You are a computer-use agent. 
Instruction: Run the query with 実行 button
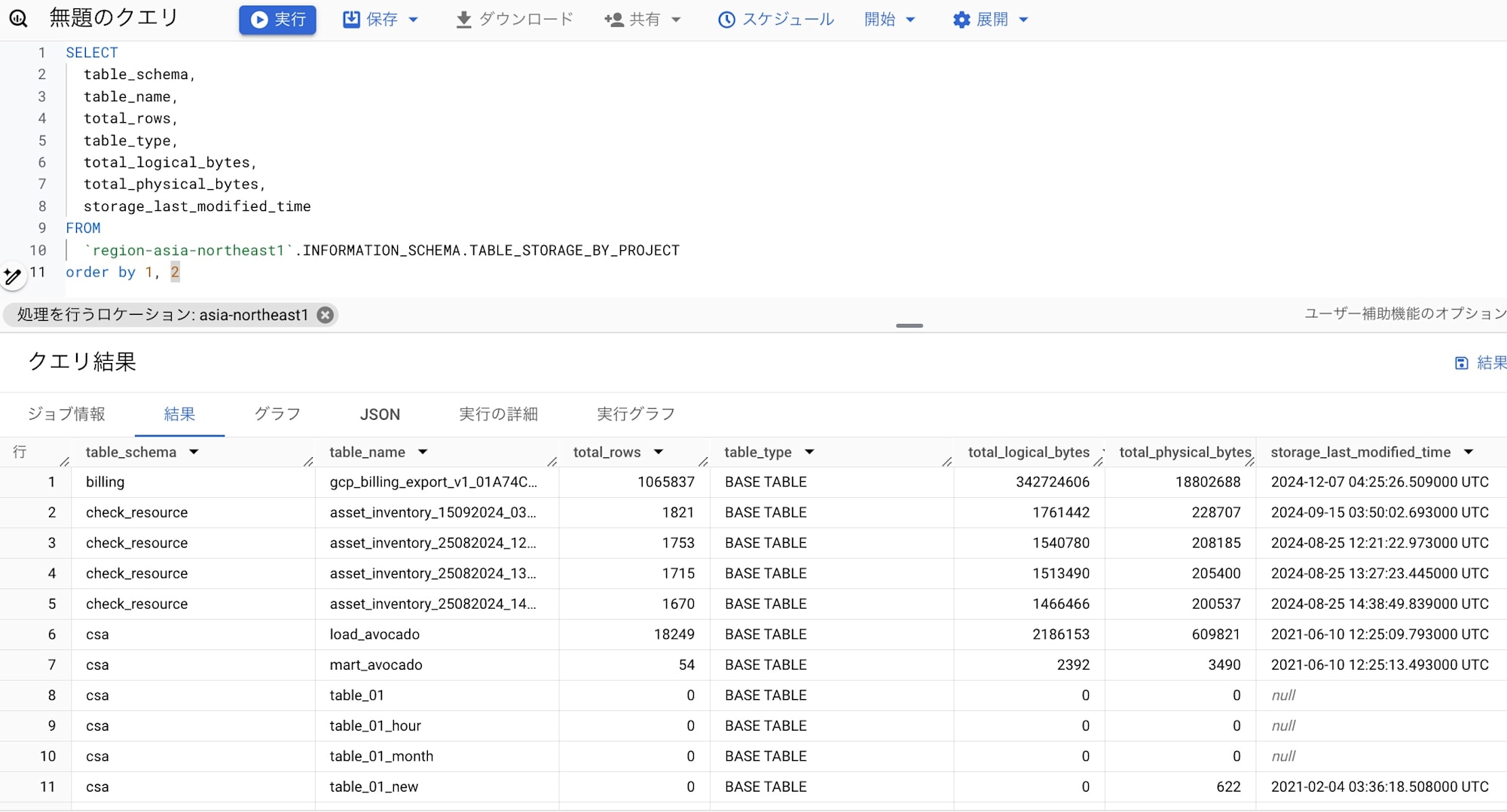tap(277, 20)
